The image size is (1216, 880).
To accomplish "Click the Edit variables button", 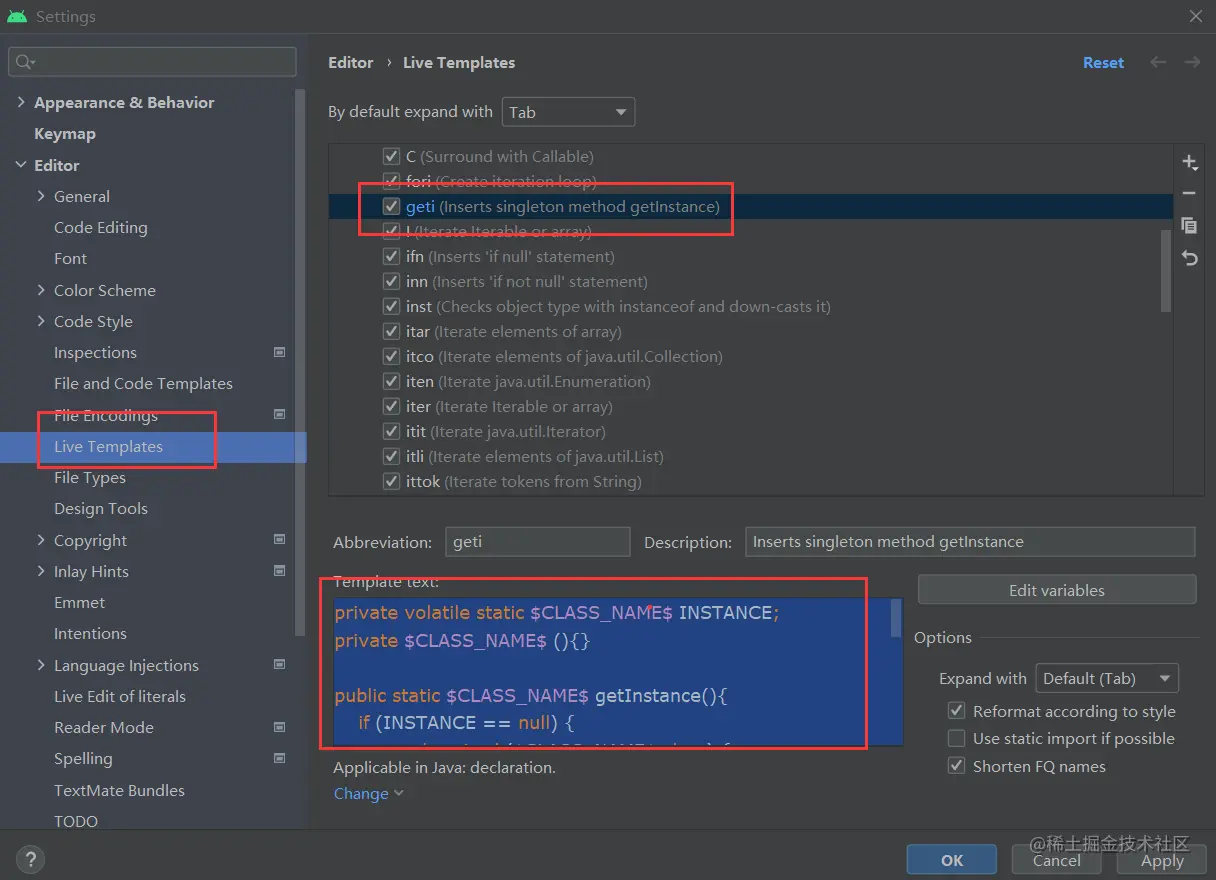I will point(1057,590).
